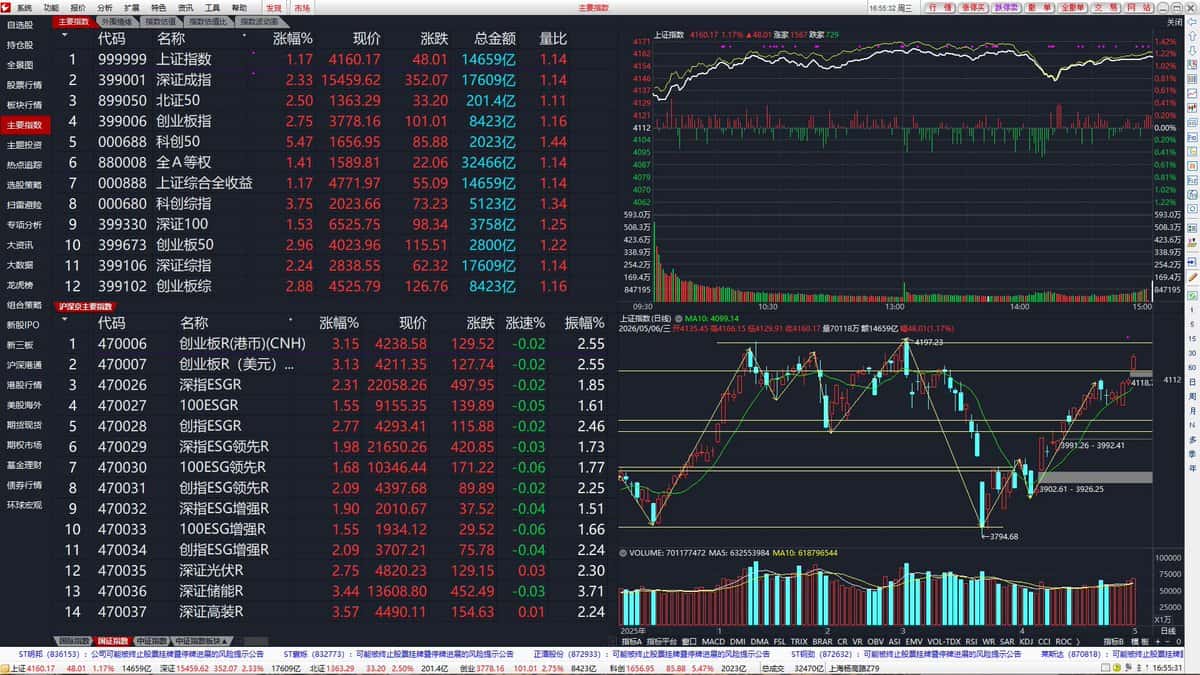Screen dimensions: 1200x675
Task: Open the 分析 menu in the menu bar
Action: pos(105,7)
